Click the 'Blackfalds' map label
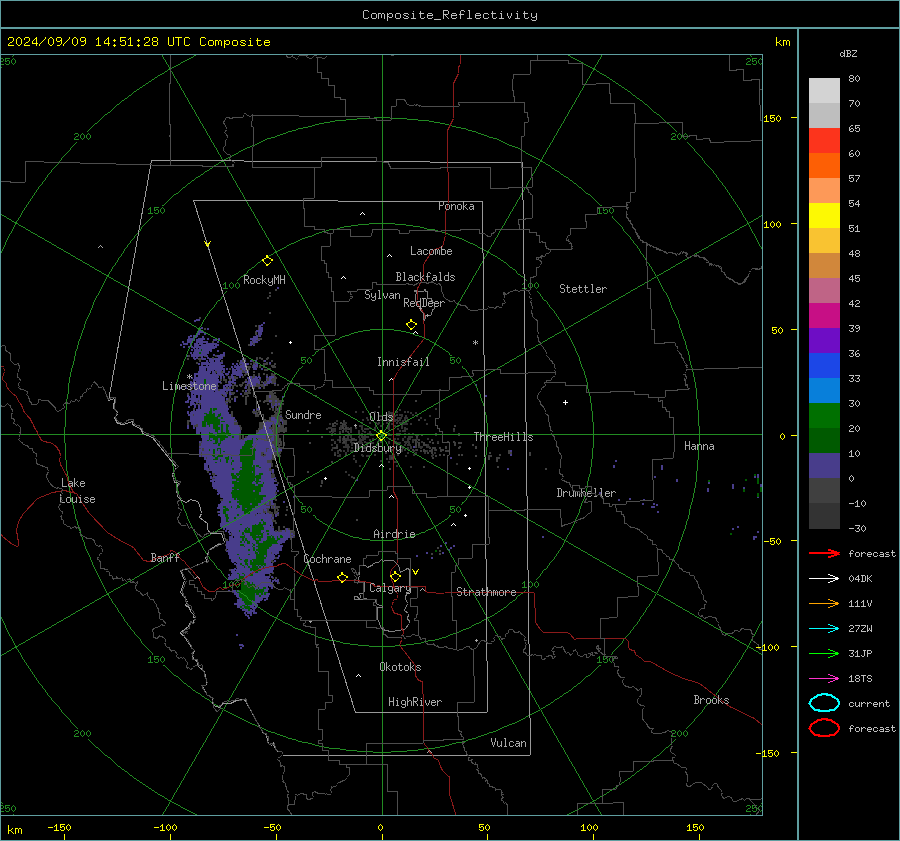The width and height of the screenshot is (900, 841). (425, 277)
